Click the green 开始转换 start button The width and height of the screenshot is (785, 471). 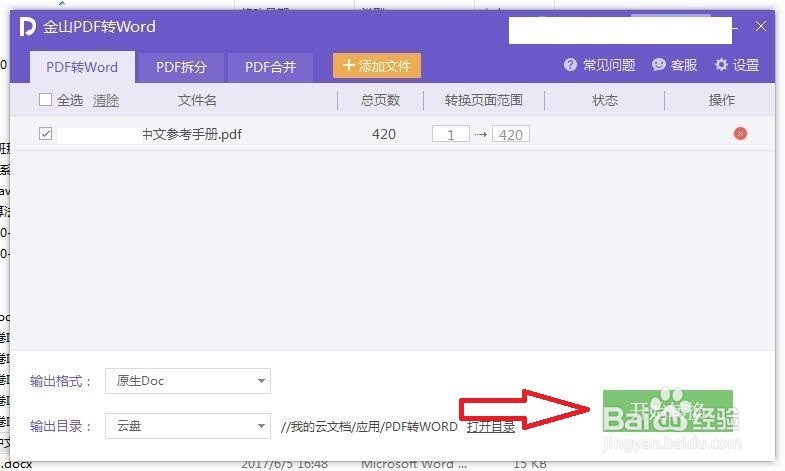(x=667, y=410)
